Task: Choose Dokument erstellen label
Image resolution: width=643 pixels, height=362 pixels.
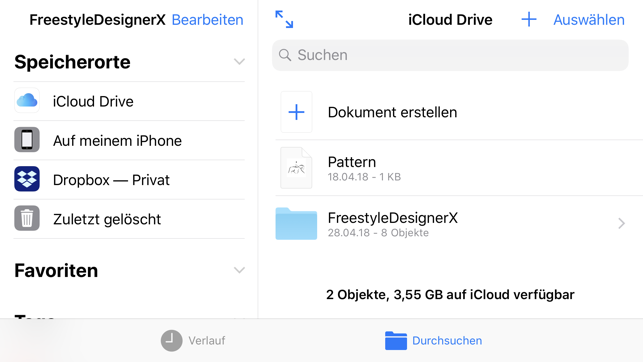Action: coord(392,112)
